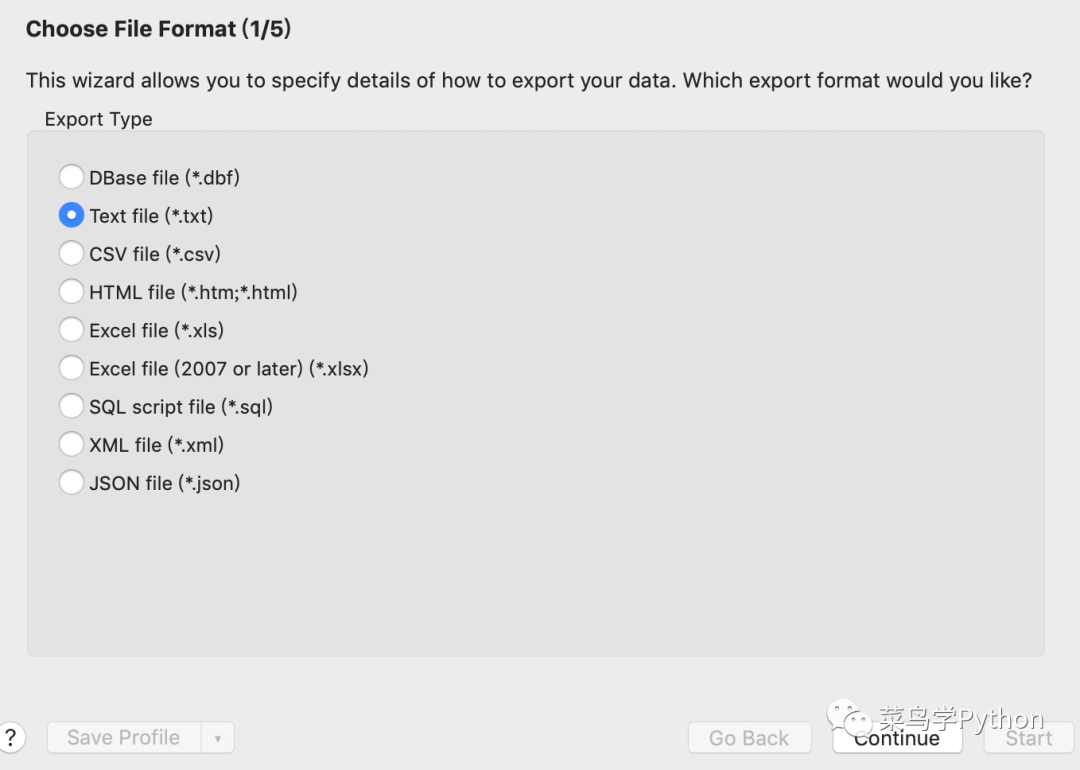Select JSON file (*.json) radio button
Viewport: 1080px width, 770px height.
(x=71, y=482)
